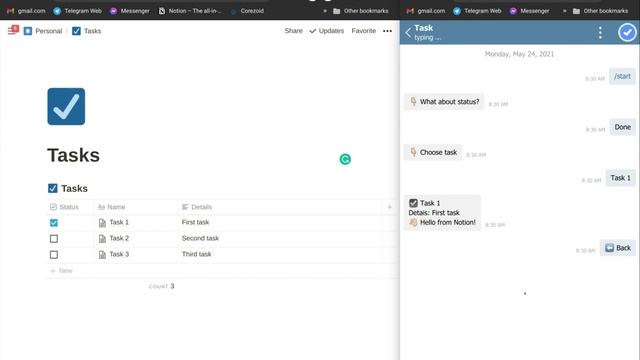640x360 pixels.
Task: Open Messenger bookmark in right window
Action: tap(529, 11)
